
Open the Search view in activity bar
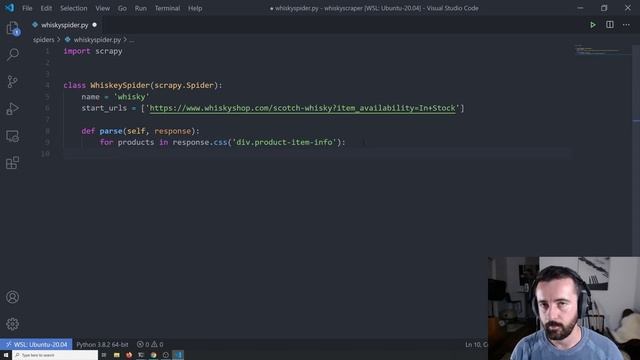13,54
